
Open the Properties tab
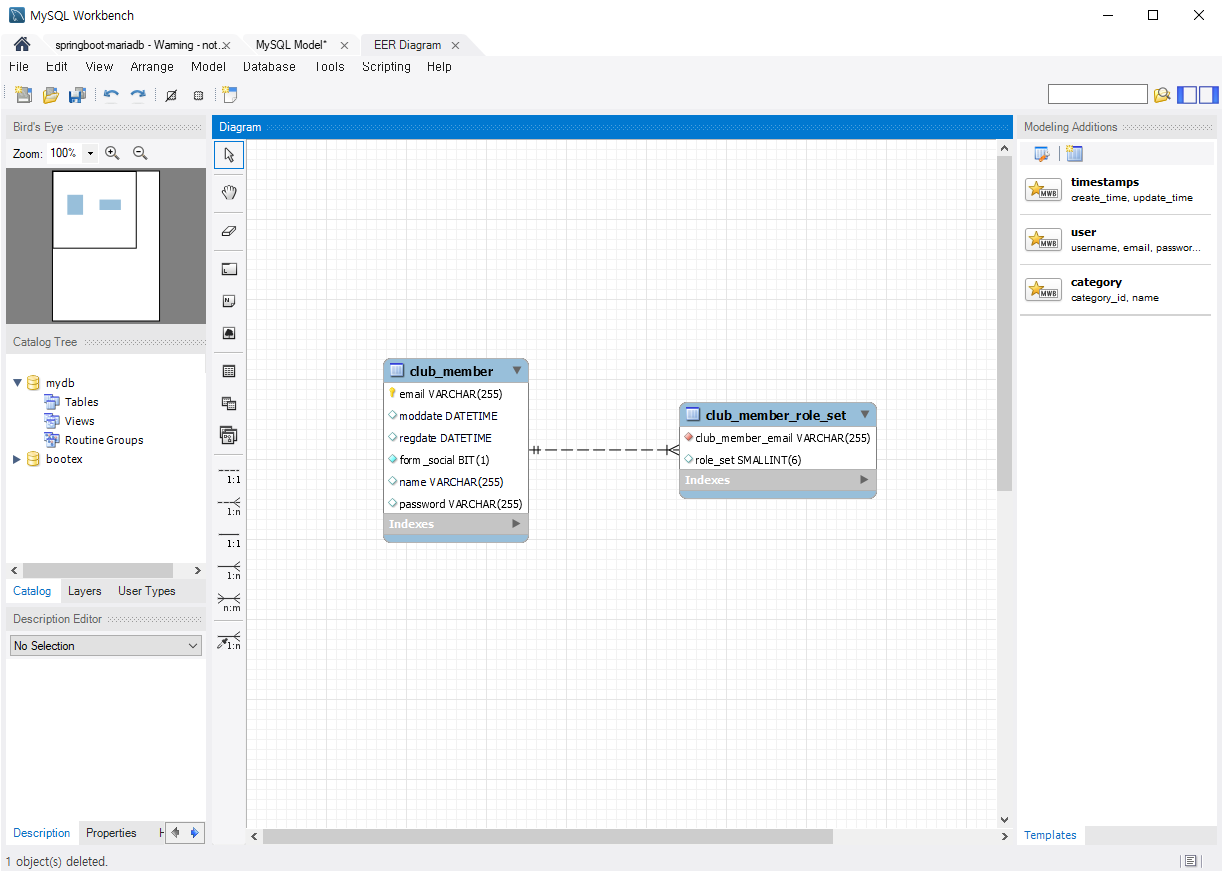click(x=111, y=833)
